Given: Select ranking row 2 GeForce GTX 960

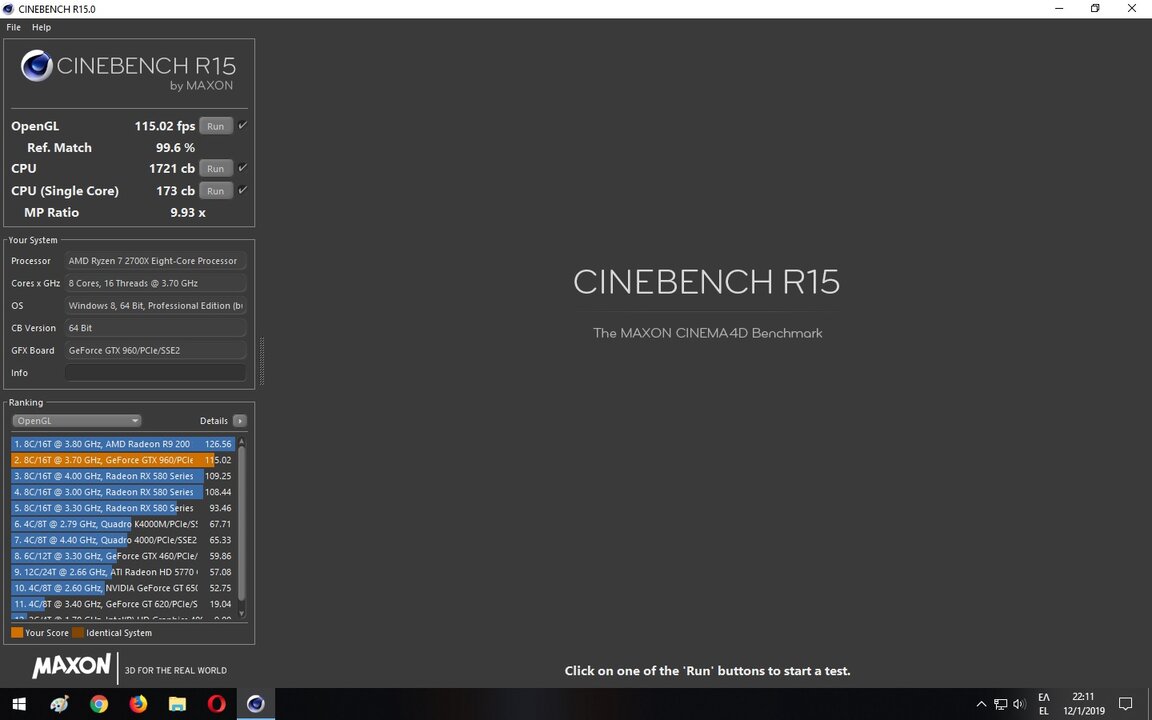Looking at the screenshot, I should (x=123, y=460).
